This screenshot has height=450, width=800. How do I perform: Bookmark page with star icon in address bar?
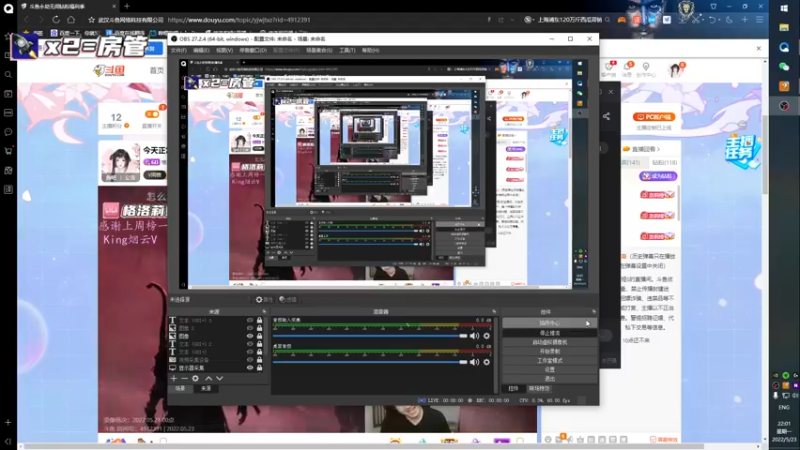(x=91, y=20)
